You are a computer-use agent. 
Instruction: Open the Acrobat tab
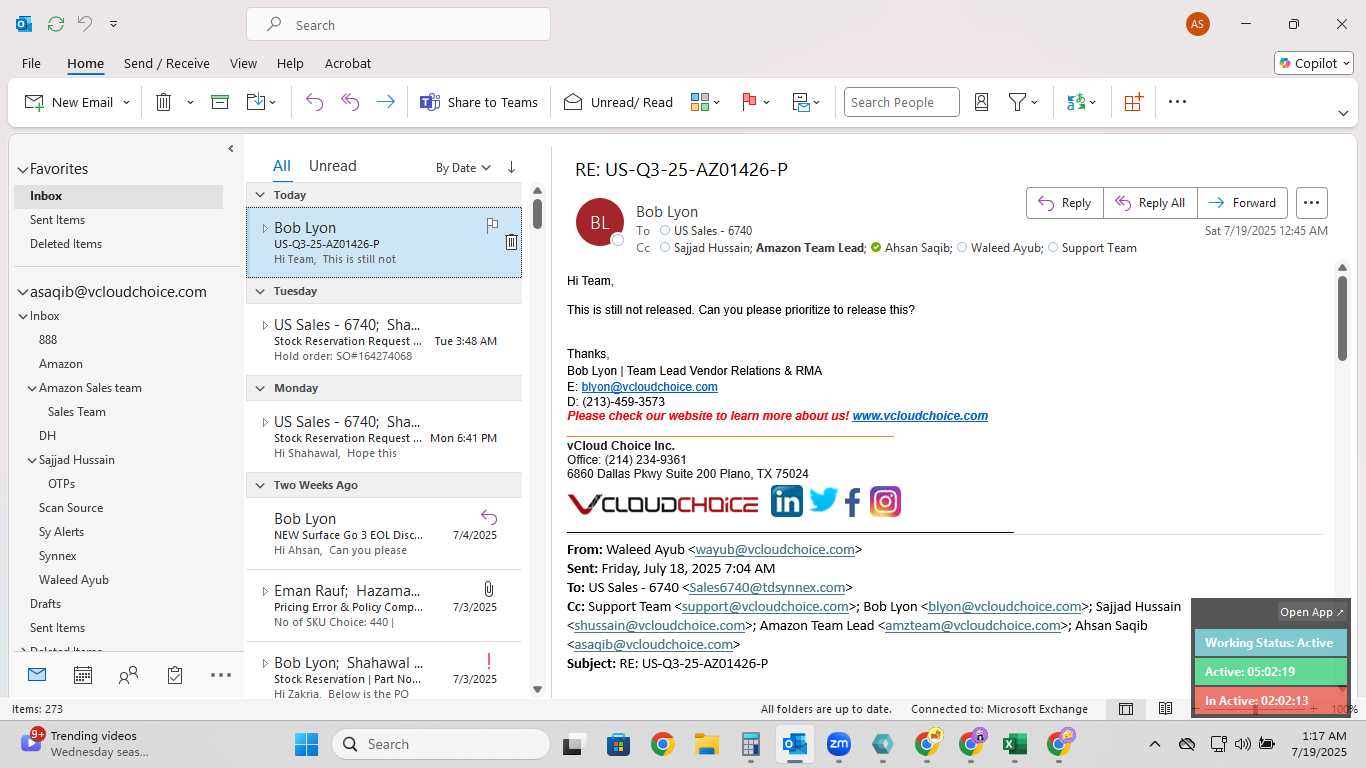point(348,63)
